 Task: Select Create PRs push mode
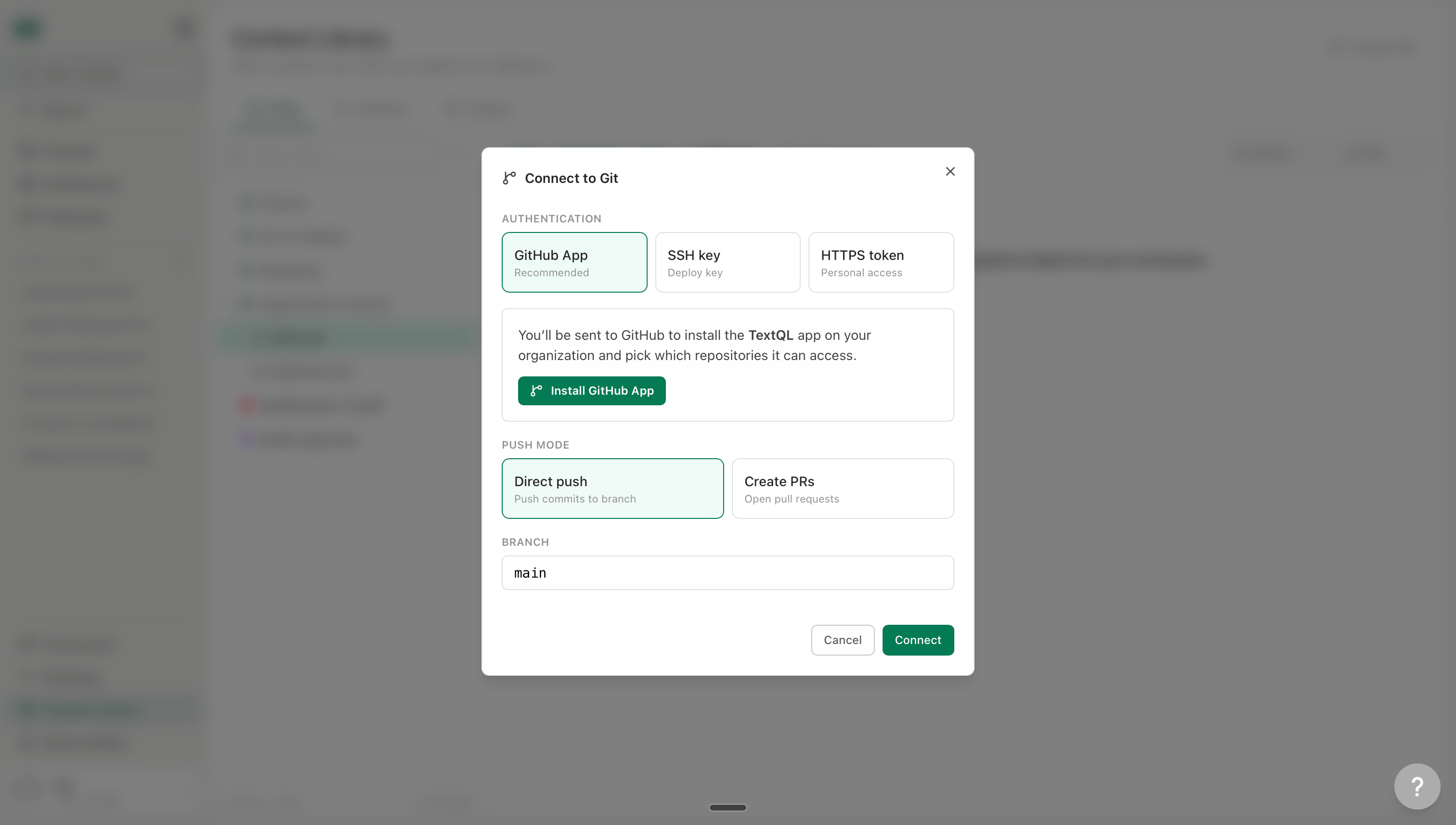pyautogui.click(x=843, y=489)
